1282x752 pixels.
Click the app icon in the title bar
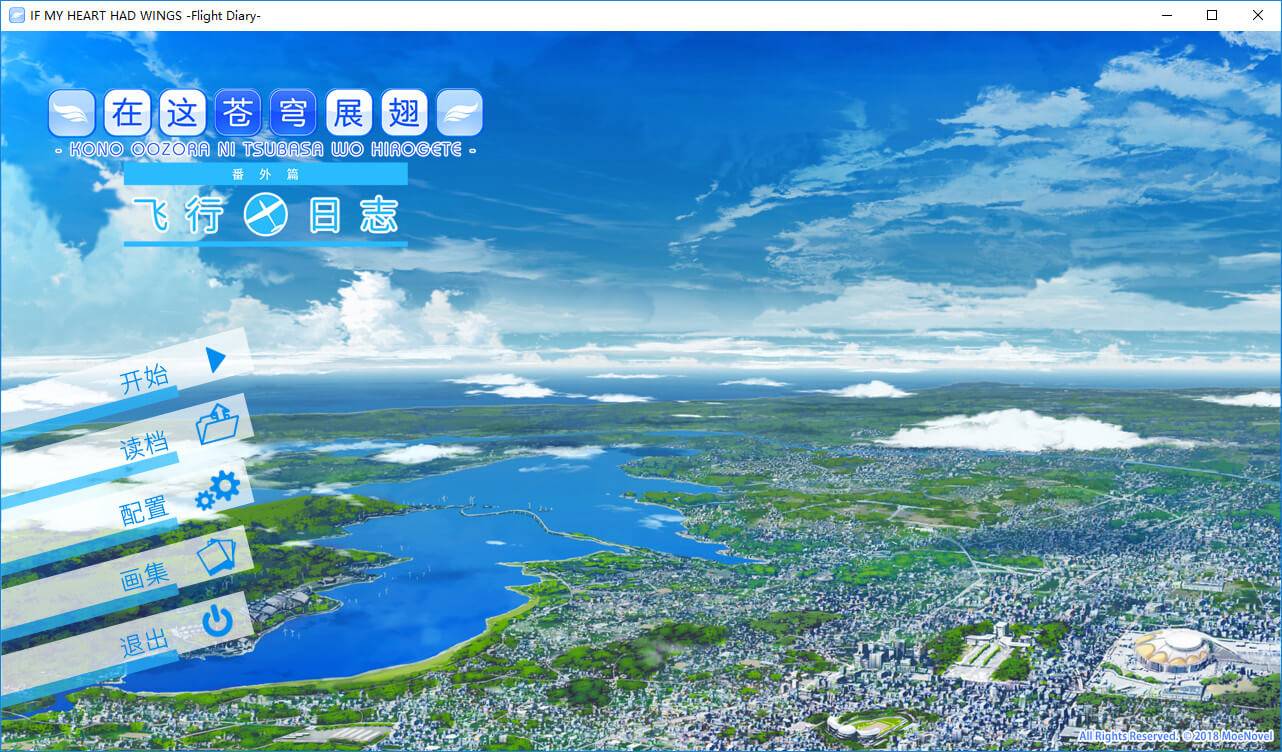(16, 15)
